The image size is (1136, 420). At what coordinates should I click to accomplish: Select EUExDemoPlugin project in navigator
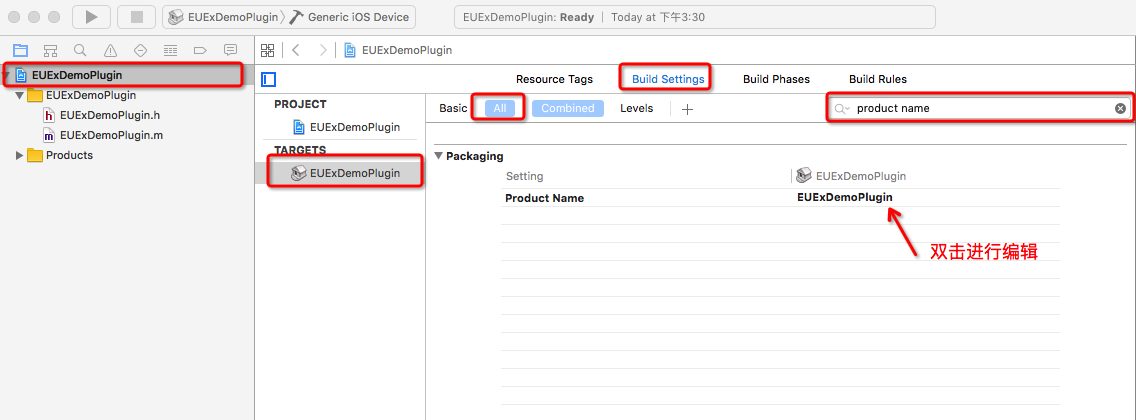point(77,75)
